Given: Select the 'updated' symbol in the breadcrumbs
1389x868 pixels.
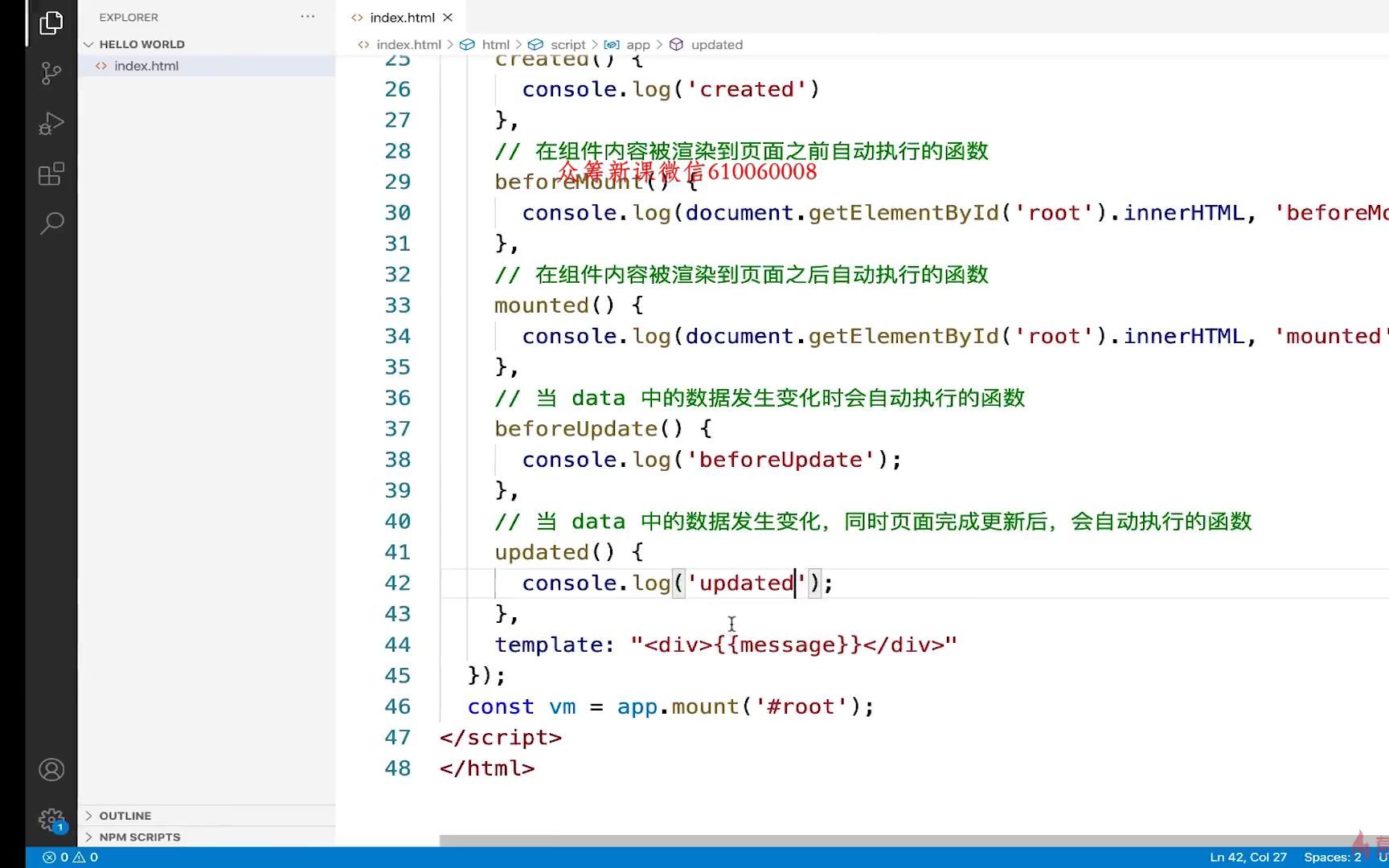Looking at the screenshot, I should pyautogui.click(x=715, y=44).
